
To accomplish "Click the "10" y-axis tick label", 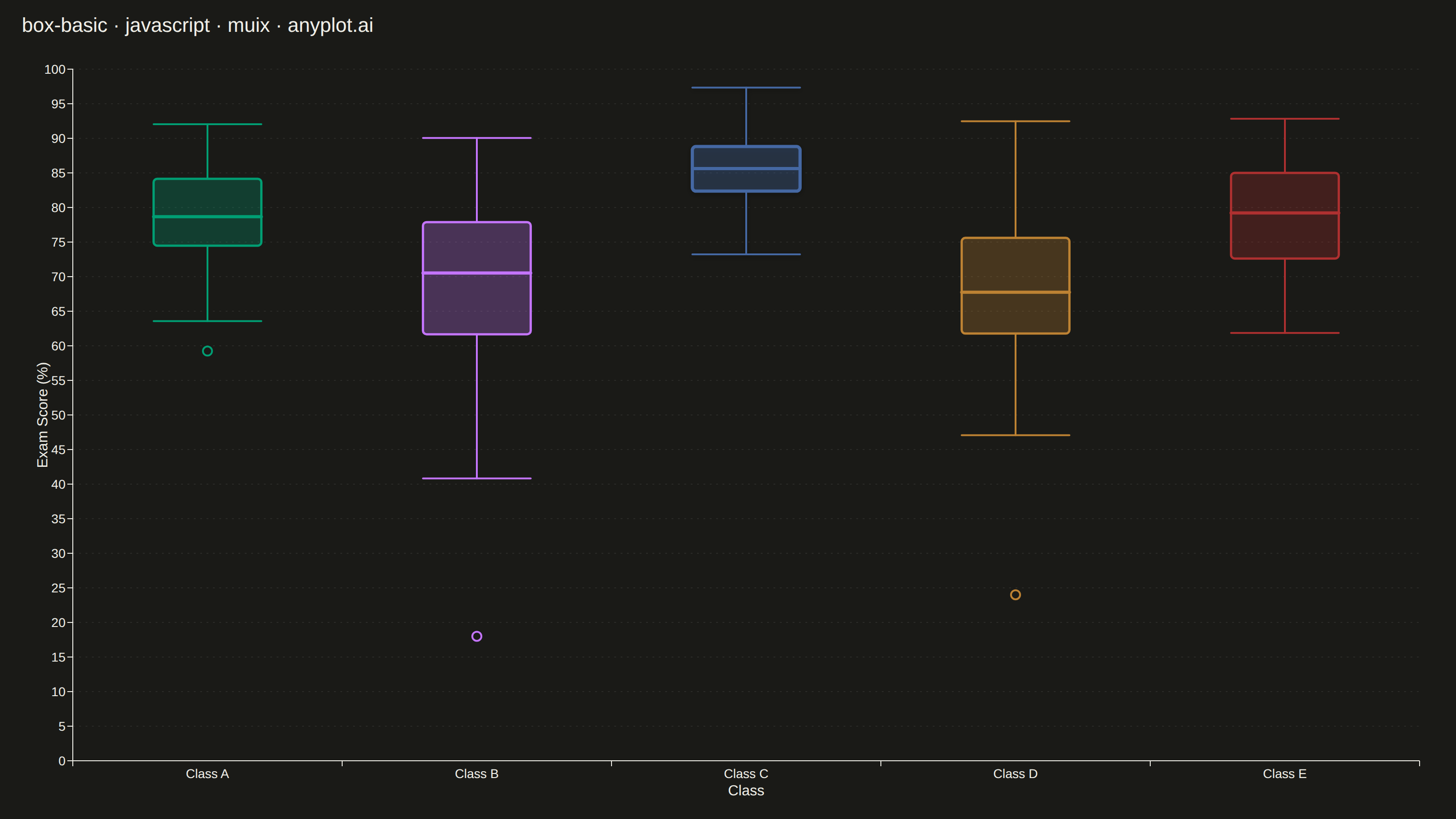I will tap(58, 692).
